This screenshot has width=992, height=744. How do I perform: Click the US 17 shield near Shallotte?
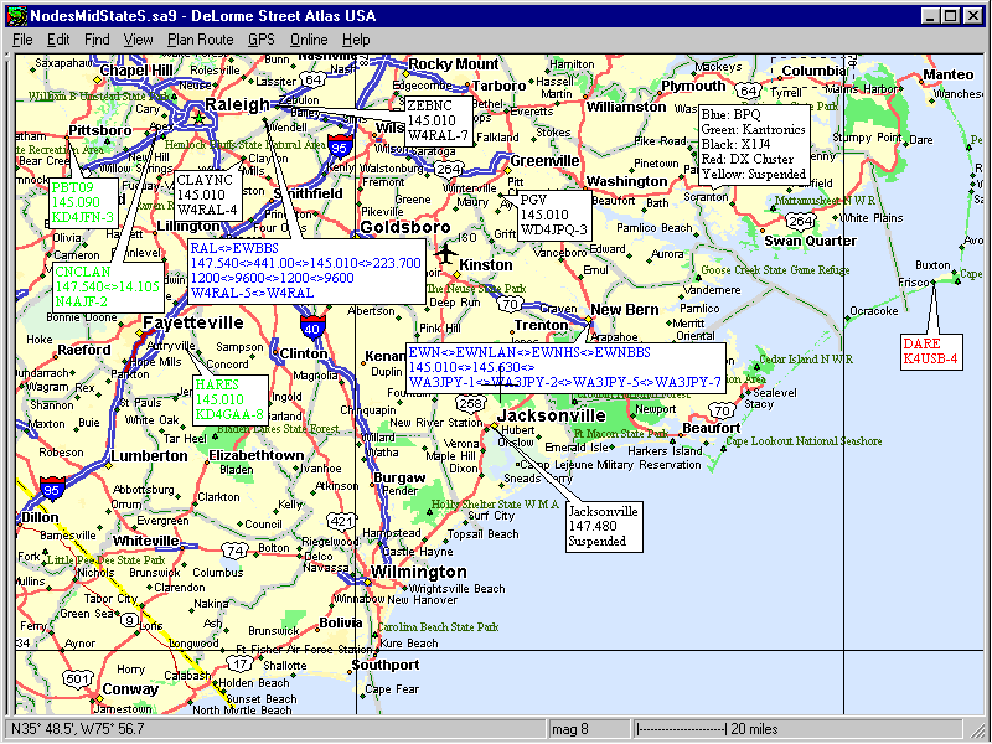coord(240,664)
